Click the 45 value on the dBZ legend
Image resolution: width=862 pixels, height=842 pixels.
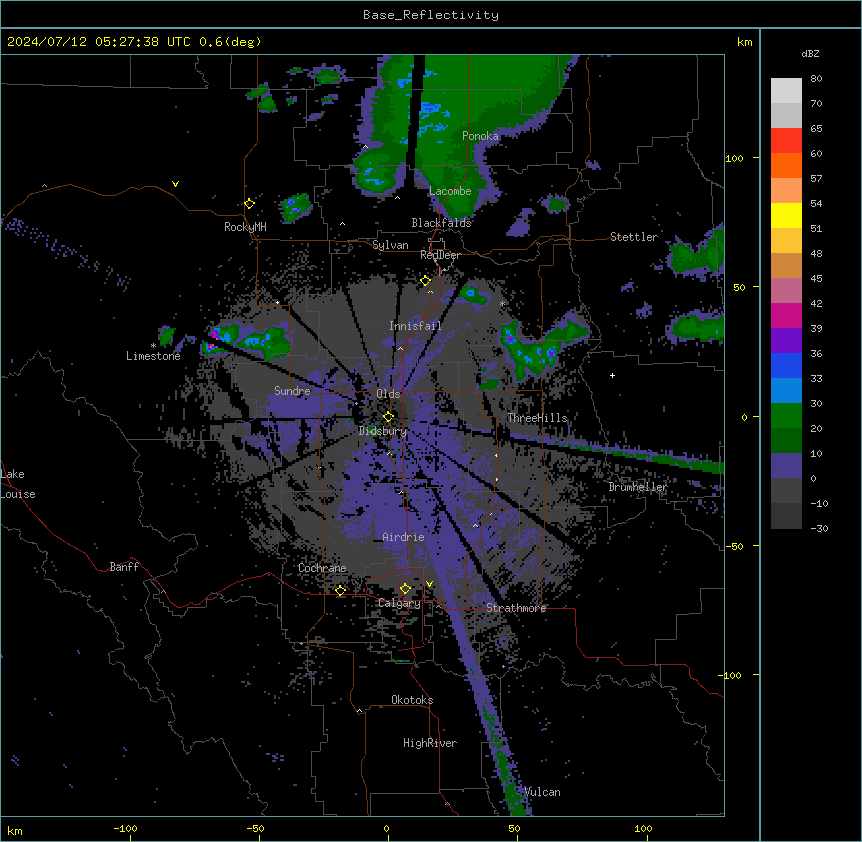(x=816, y=279)
